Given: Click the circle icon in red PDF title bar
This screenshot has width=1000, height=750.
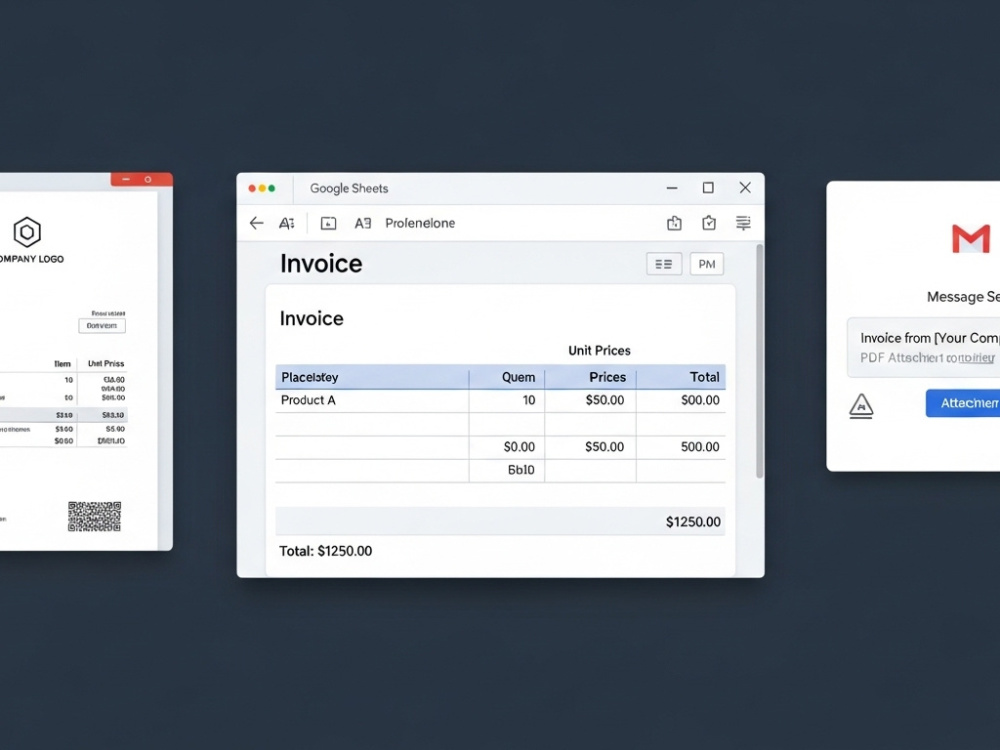Looking at the screenshot, I should [x=148, y=180].
